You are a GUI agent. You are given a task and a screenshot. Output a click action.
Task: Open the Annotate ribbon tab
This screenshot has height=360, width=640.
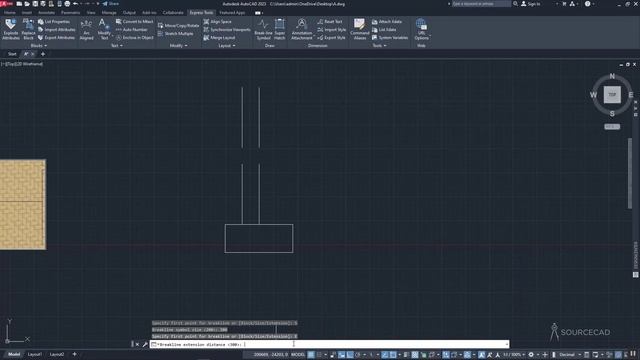coord(47,13)
